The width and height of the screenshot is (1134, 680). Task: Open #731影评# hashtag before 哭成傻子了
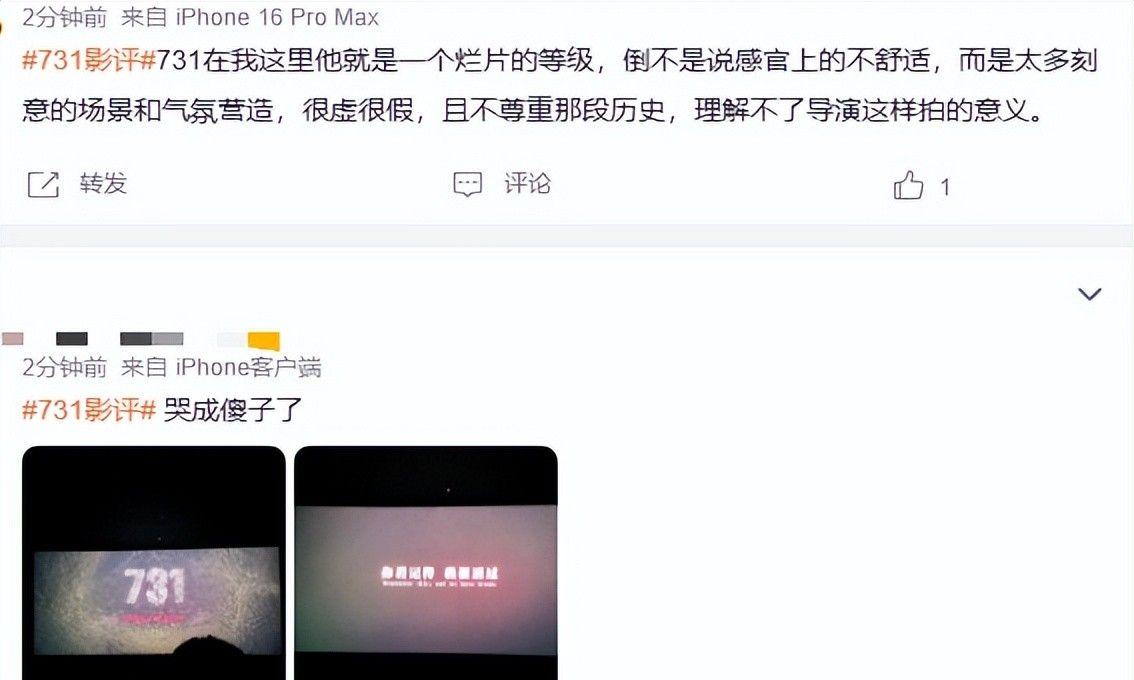point(89,410)
